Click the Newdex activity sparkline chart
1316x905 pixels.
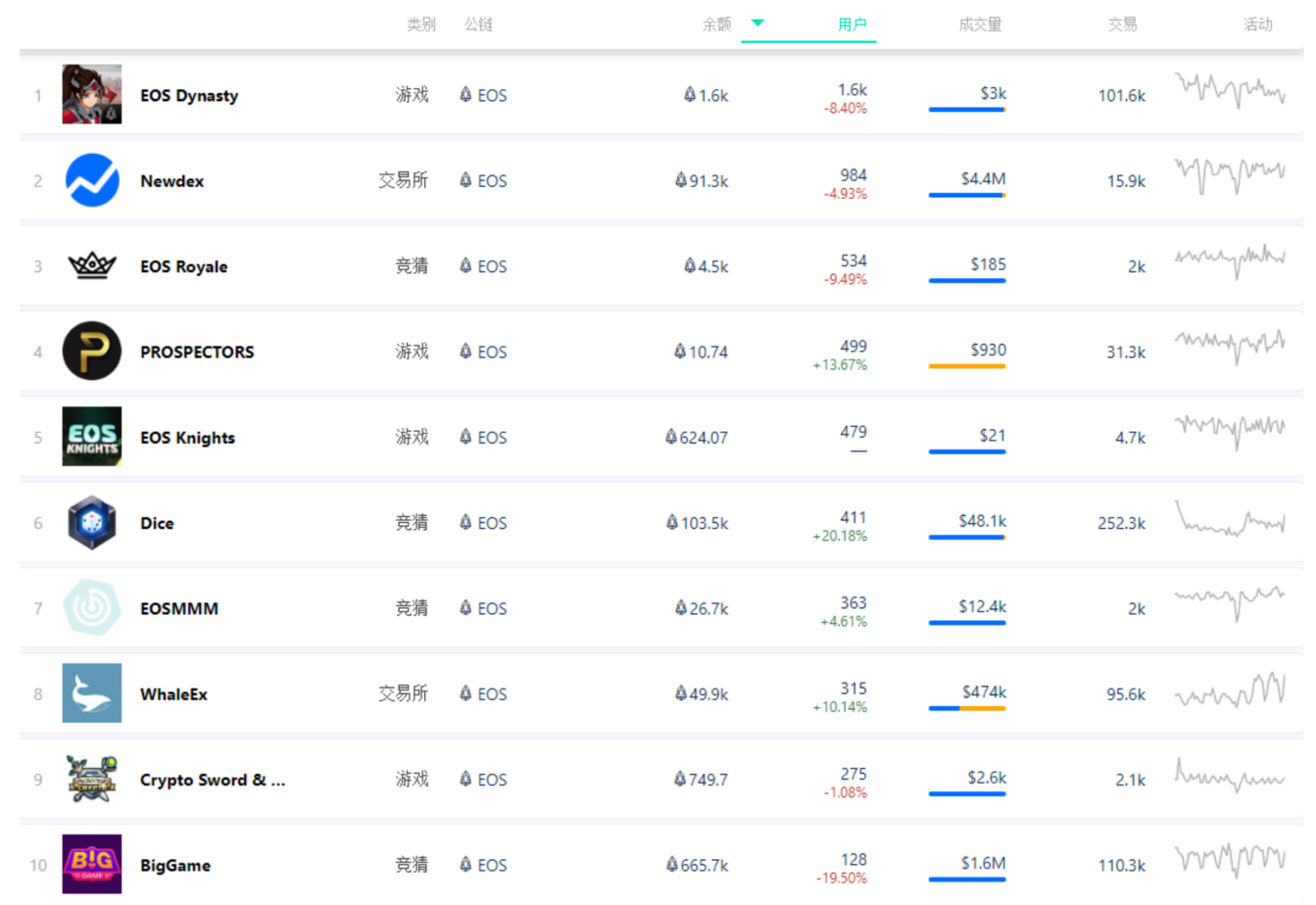pos(1230,175)
